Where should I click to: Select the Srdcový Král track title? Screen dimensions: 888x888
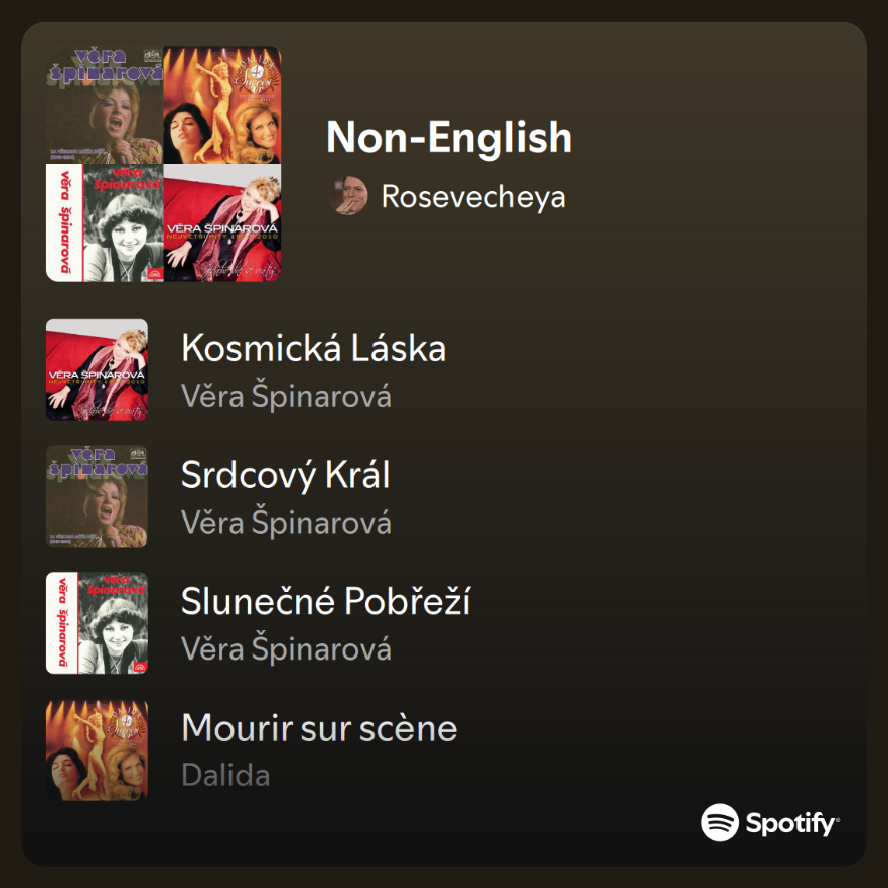[x=285, y=474]
